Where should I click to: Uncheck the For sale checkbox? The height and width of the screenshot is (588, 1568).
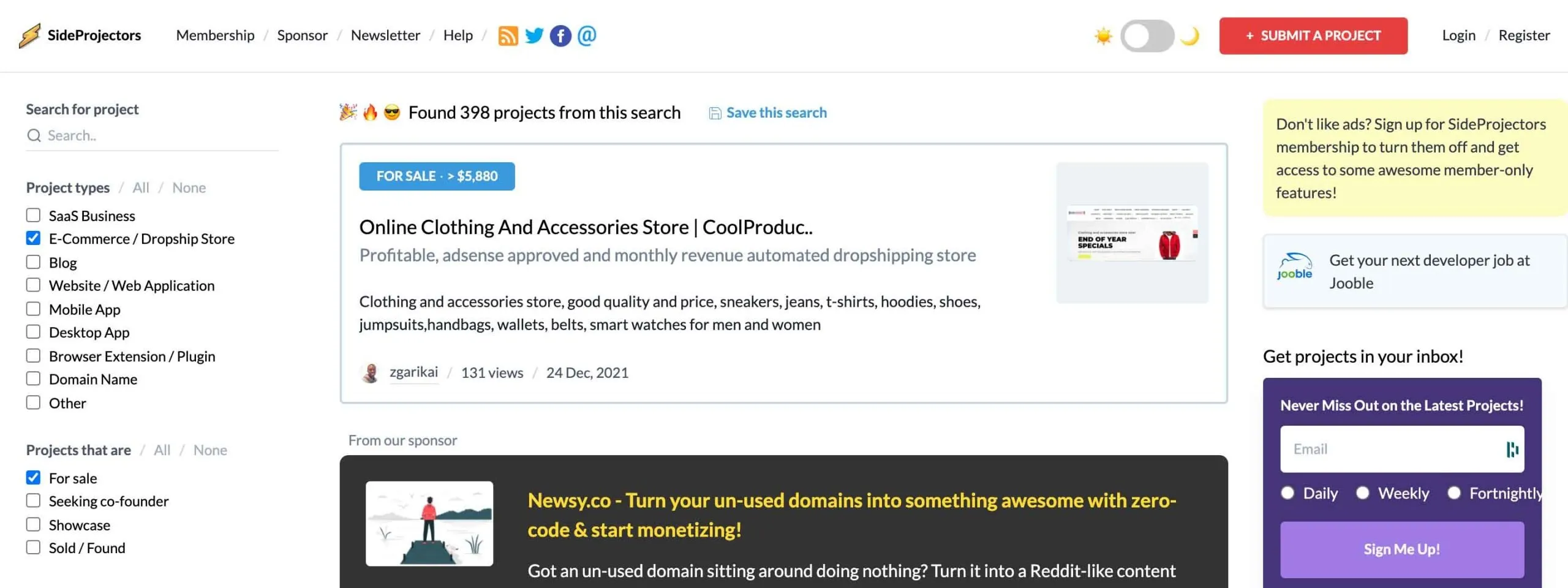click(33, 478)
